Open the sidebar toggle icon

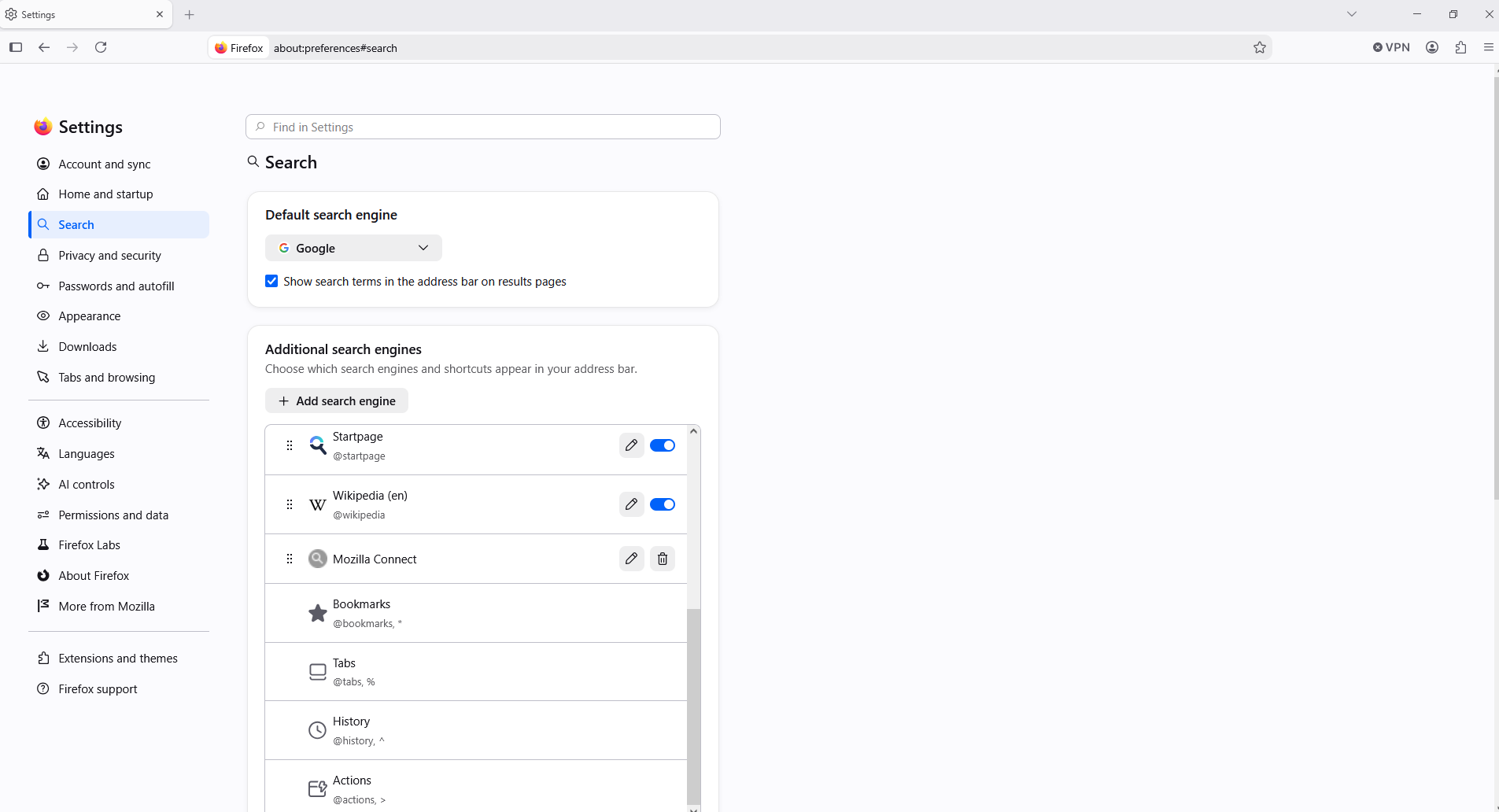point(16,47)
